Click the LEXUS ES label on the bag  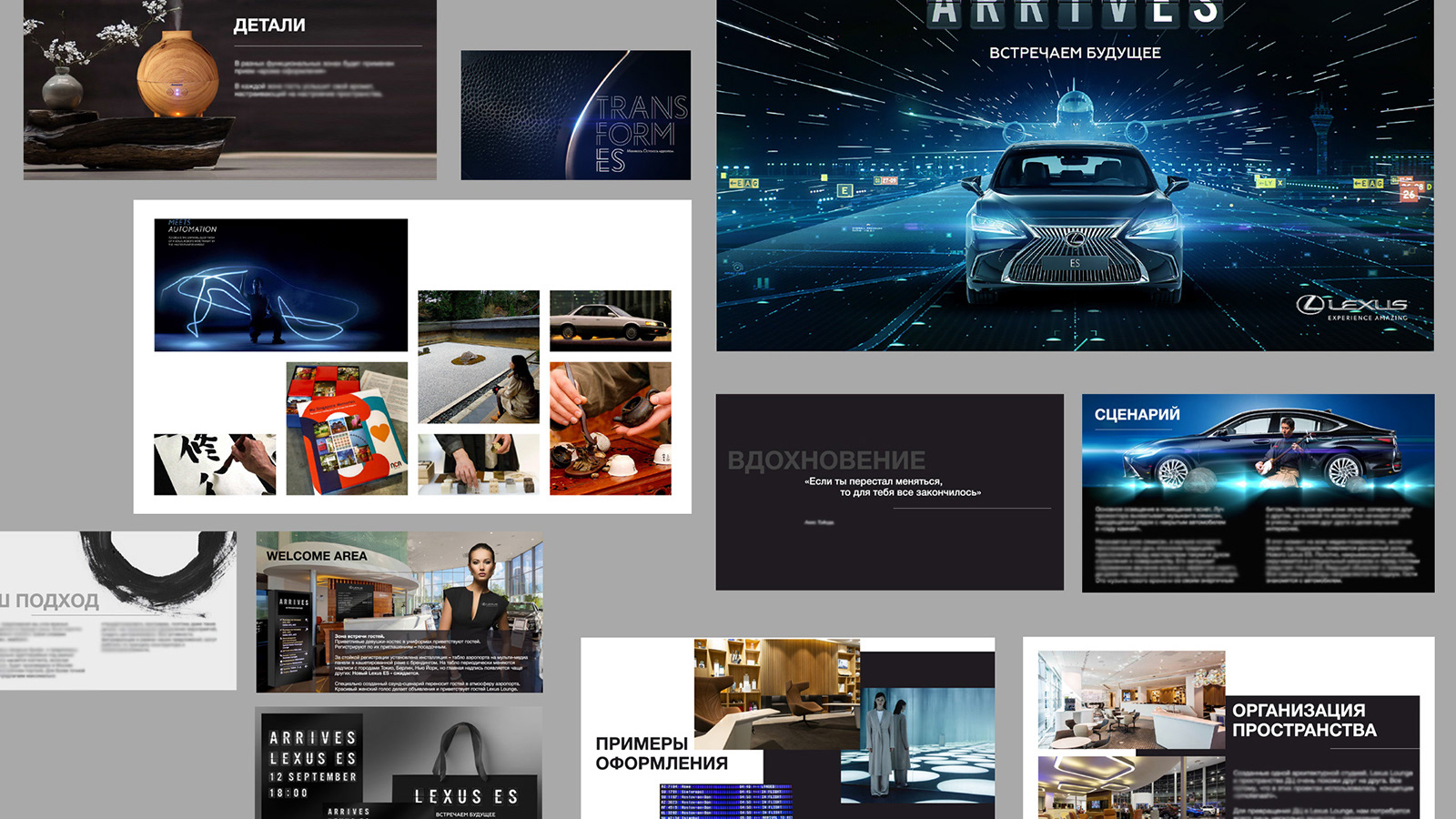(x=467, y=797)
